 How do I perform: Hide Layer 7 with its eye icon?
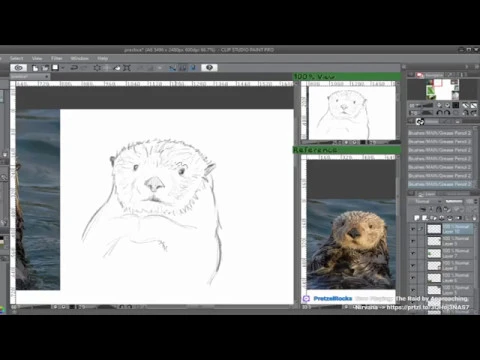coord(413,253)
